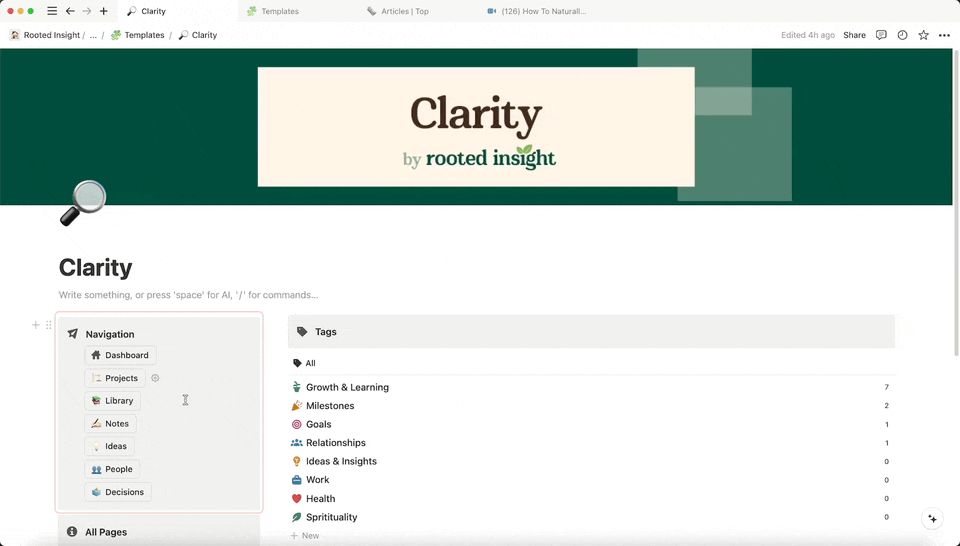Image resolution: width=960 pixels, height=546 pixels.
Task: Switch to the Templates browser tab
Action: pos(279,11)
